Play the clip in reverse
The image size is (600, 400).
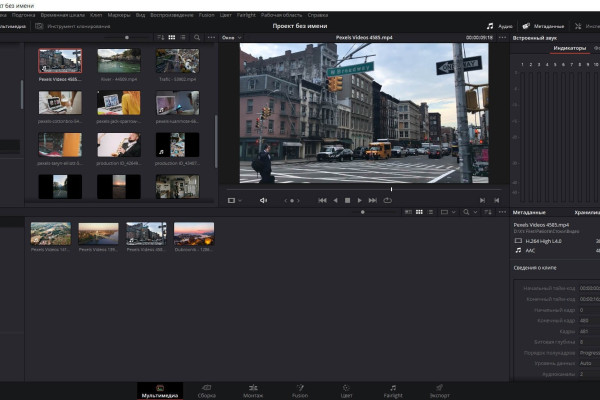pyautogui.click(x=335, y=200)
